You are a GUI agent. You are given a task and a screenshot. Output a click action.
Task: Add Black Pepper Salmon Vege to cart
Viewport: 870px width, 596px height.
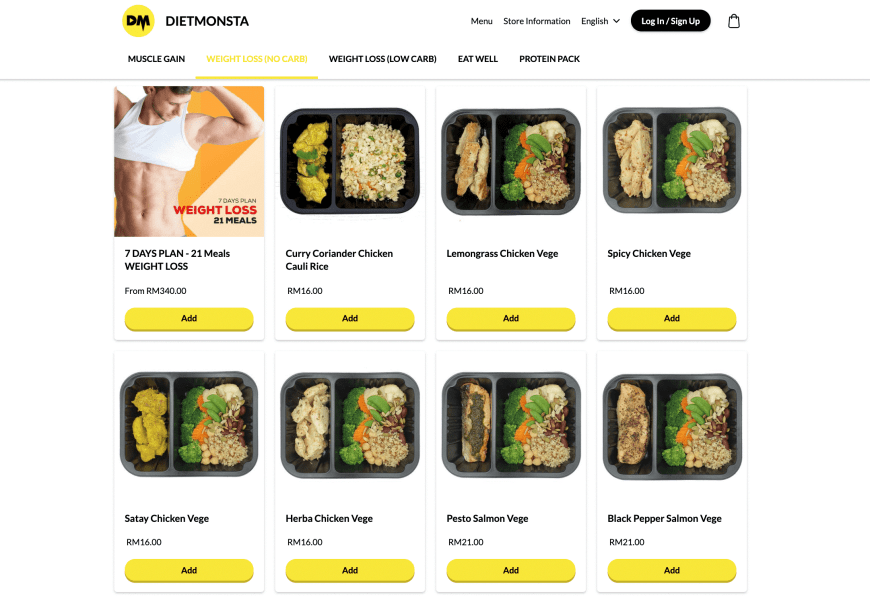click(672, 570)
